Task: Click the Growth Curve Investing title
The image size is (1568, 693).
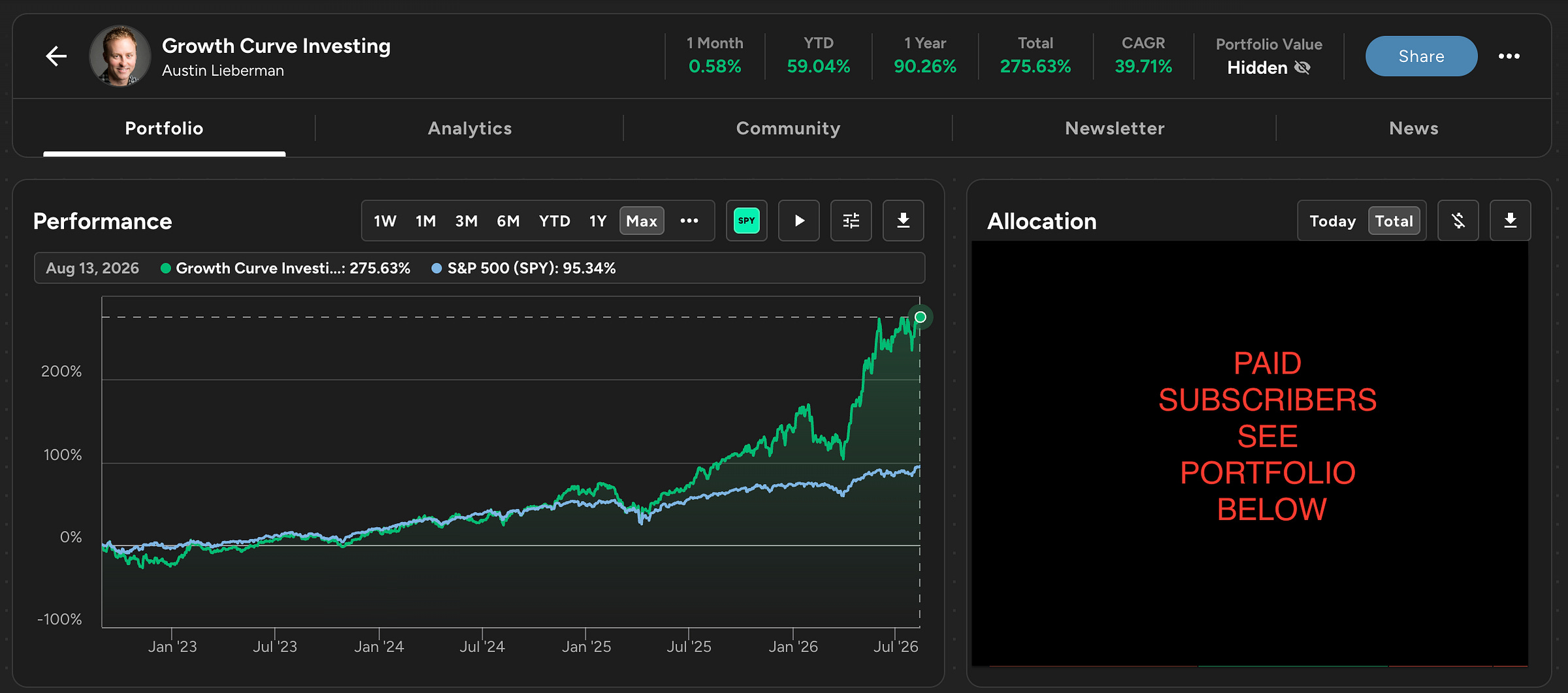Action: point(276,46)
